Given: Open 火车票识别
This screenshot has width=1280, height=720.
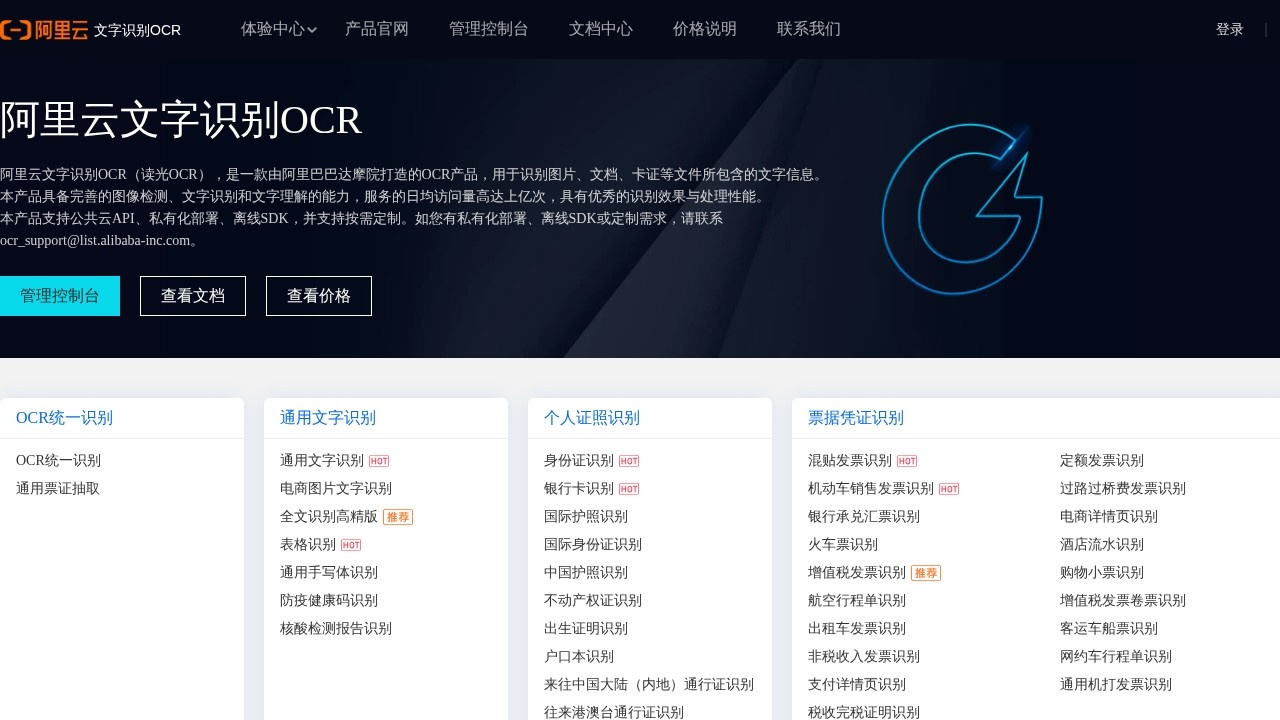Looking at the screenshot, I should point(843,545).
